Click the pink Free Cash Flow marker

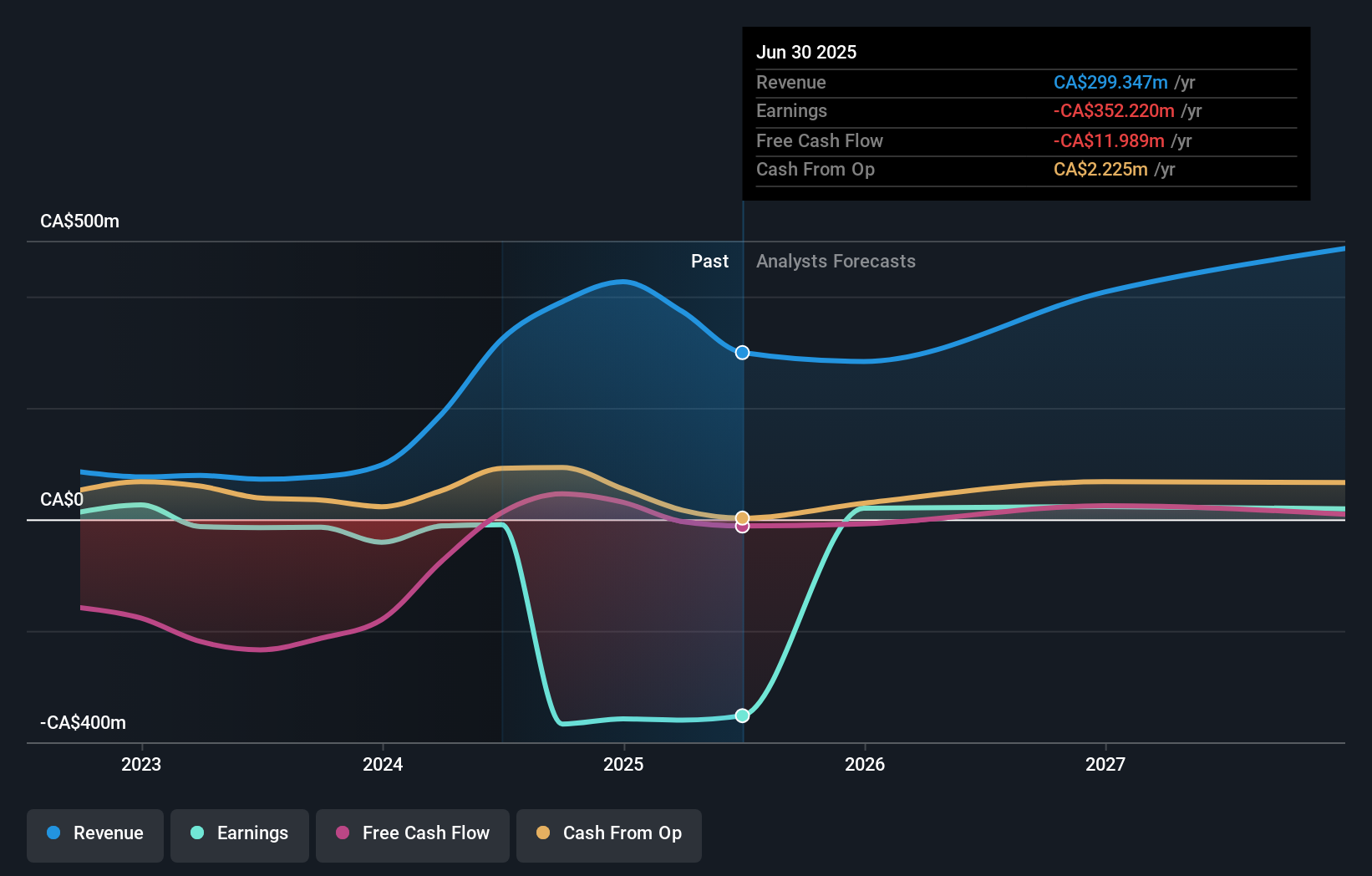click(x=742, y=527)
